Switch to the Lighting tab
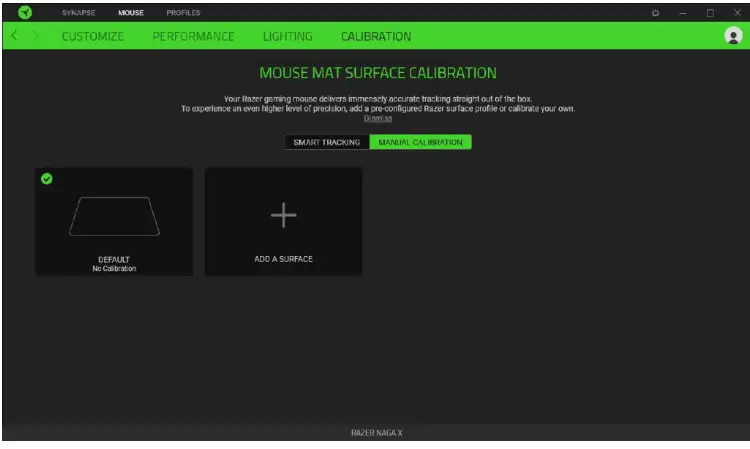Screen dimensions: 750x449 [x=287, y=36]
